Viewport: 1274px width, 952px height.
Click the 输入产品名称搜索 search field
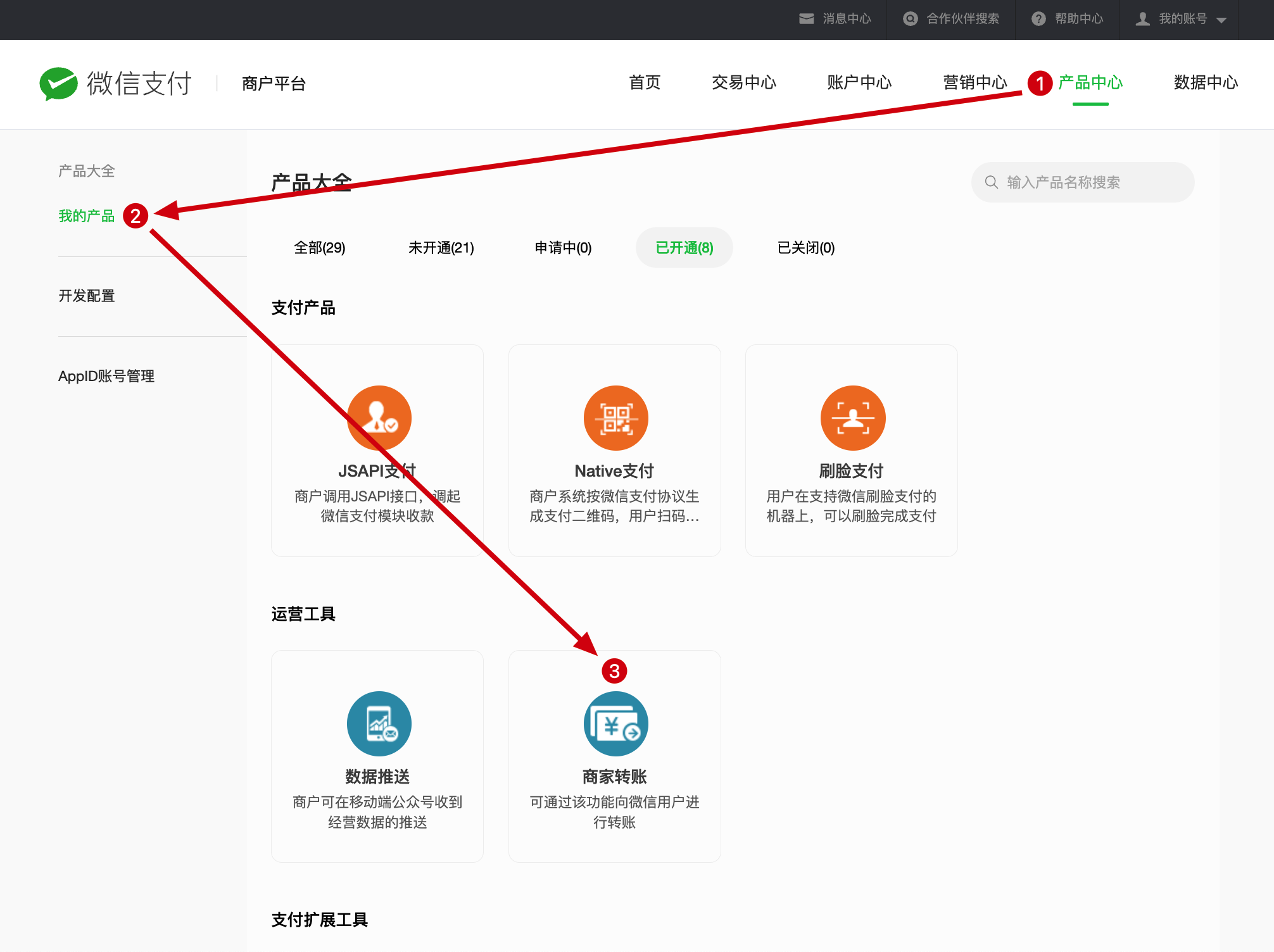pos(1083,182)
